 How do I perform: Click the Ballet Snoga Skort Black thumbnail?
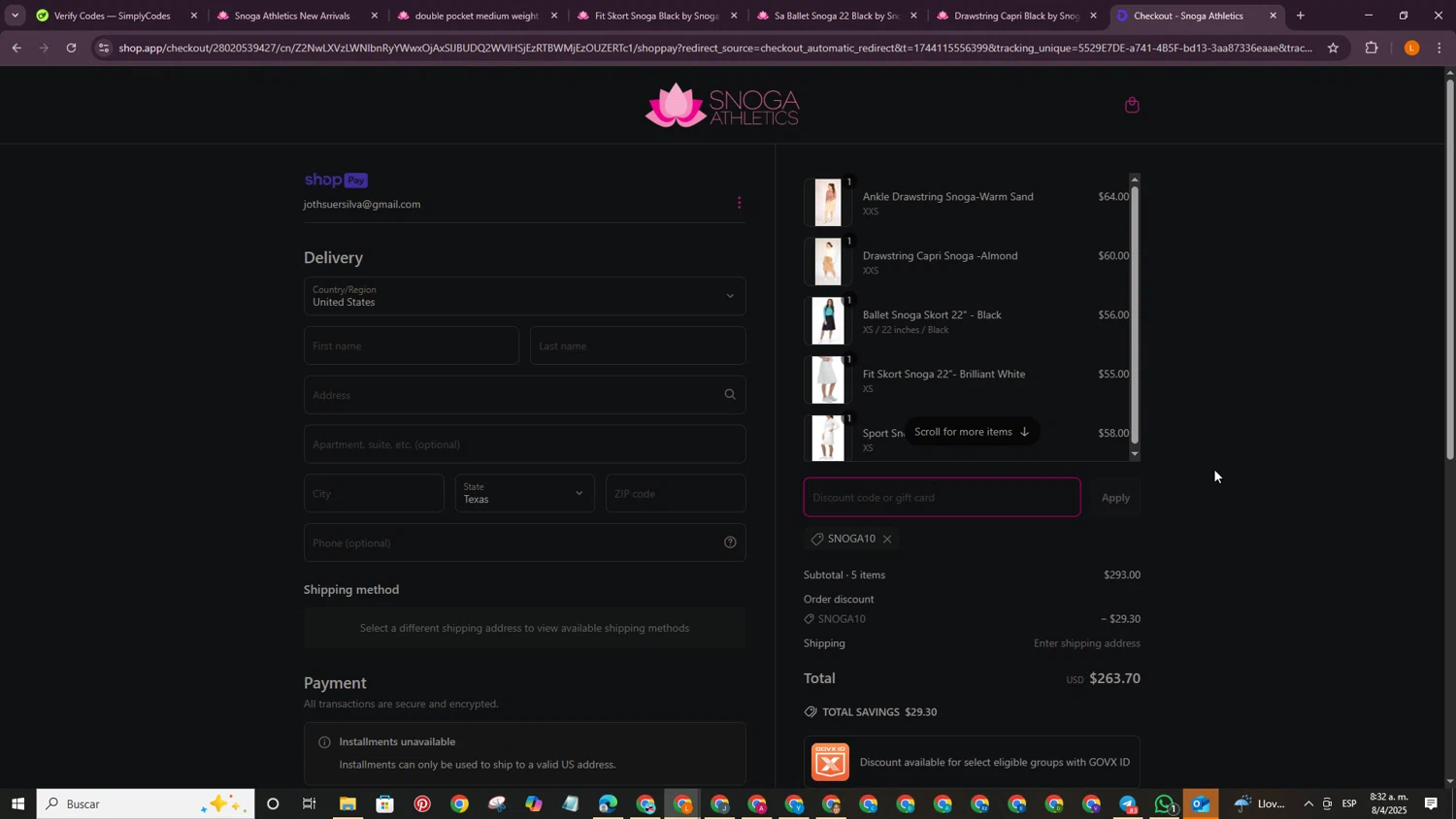tap(828, 321)
